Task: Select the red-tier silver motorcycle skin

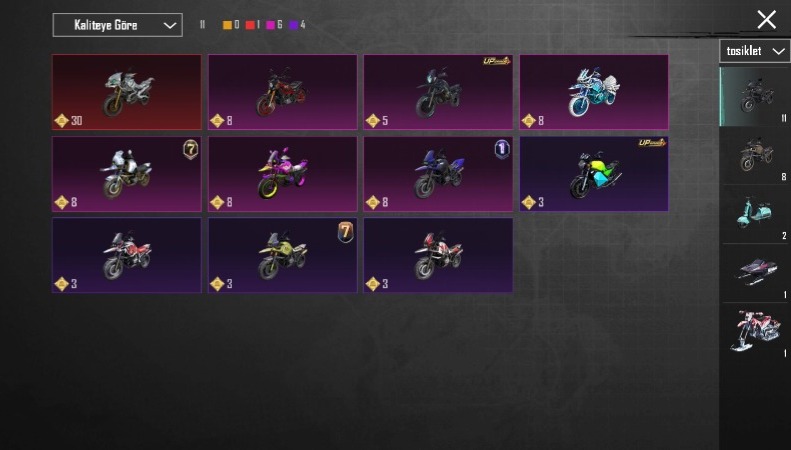Action: tap(127, 92)
